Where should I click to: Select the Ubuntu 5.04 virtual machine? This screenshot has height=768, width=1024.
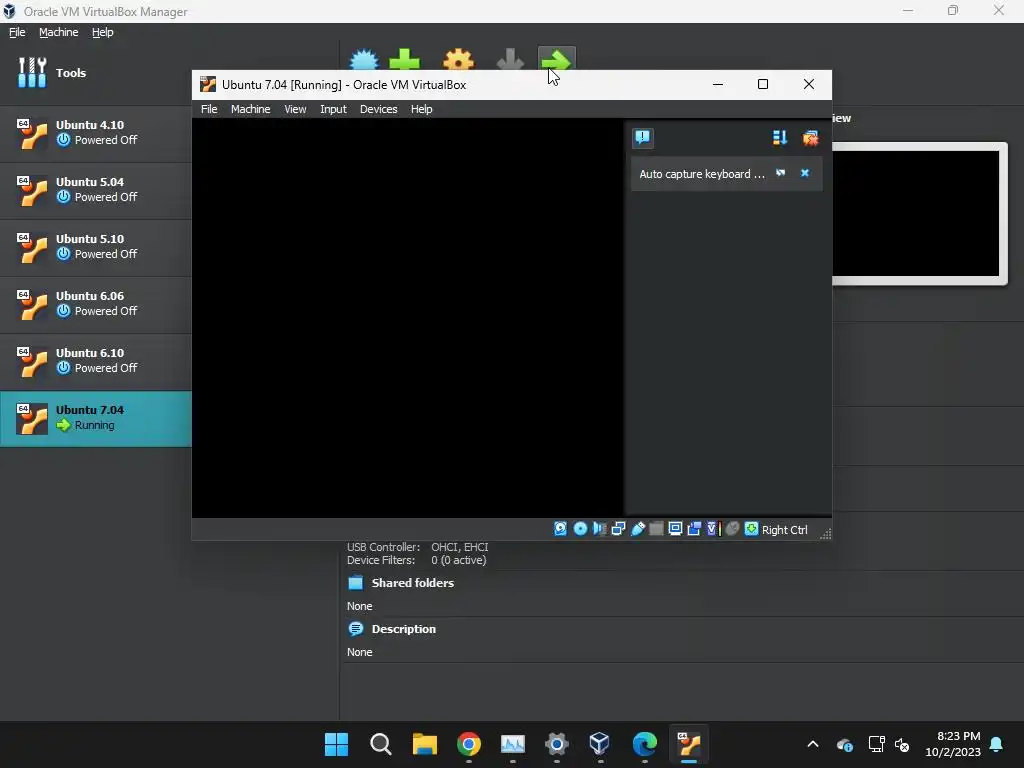pos(95,190)
